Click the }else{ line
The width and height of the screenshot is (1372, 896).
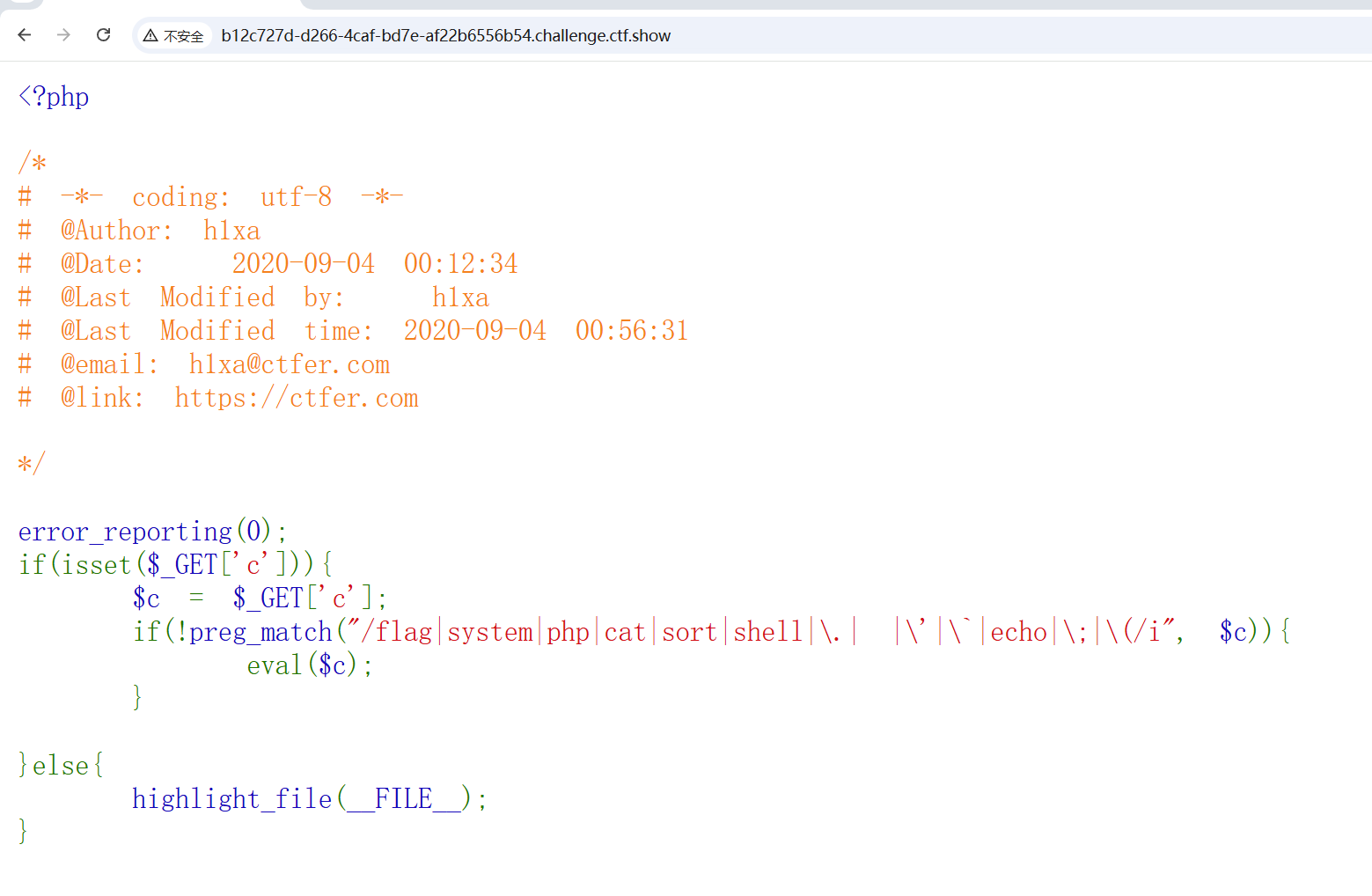point(61,766)
